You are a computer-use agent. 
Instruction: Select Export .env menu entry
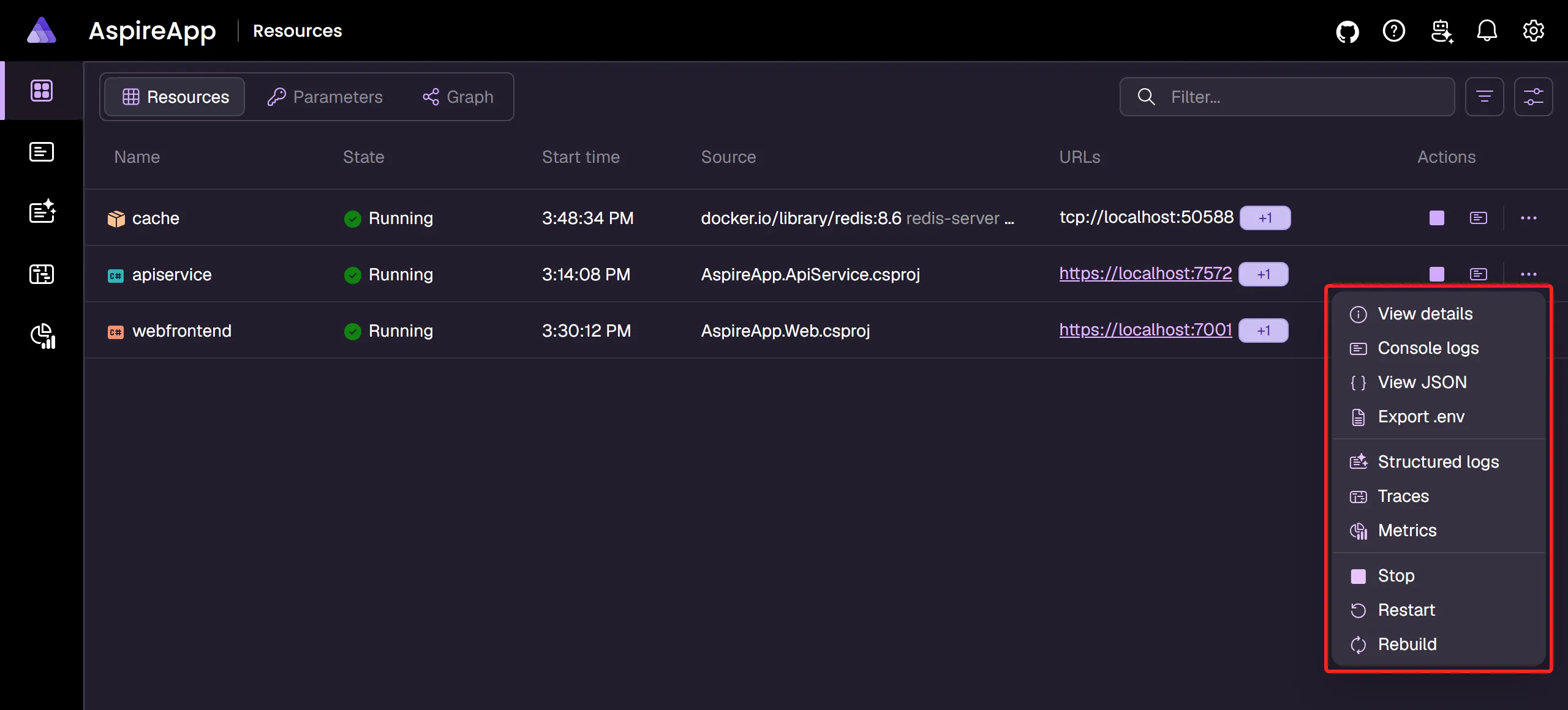pyautogui.click(x=1438, y=417)
